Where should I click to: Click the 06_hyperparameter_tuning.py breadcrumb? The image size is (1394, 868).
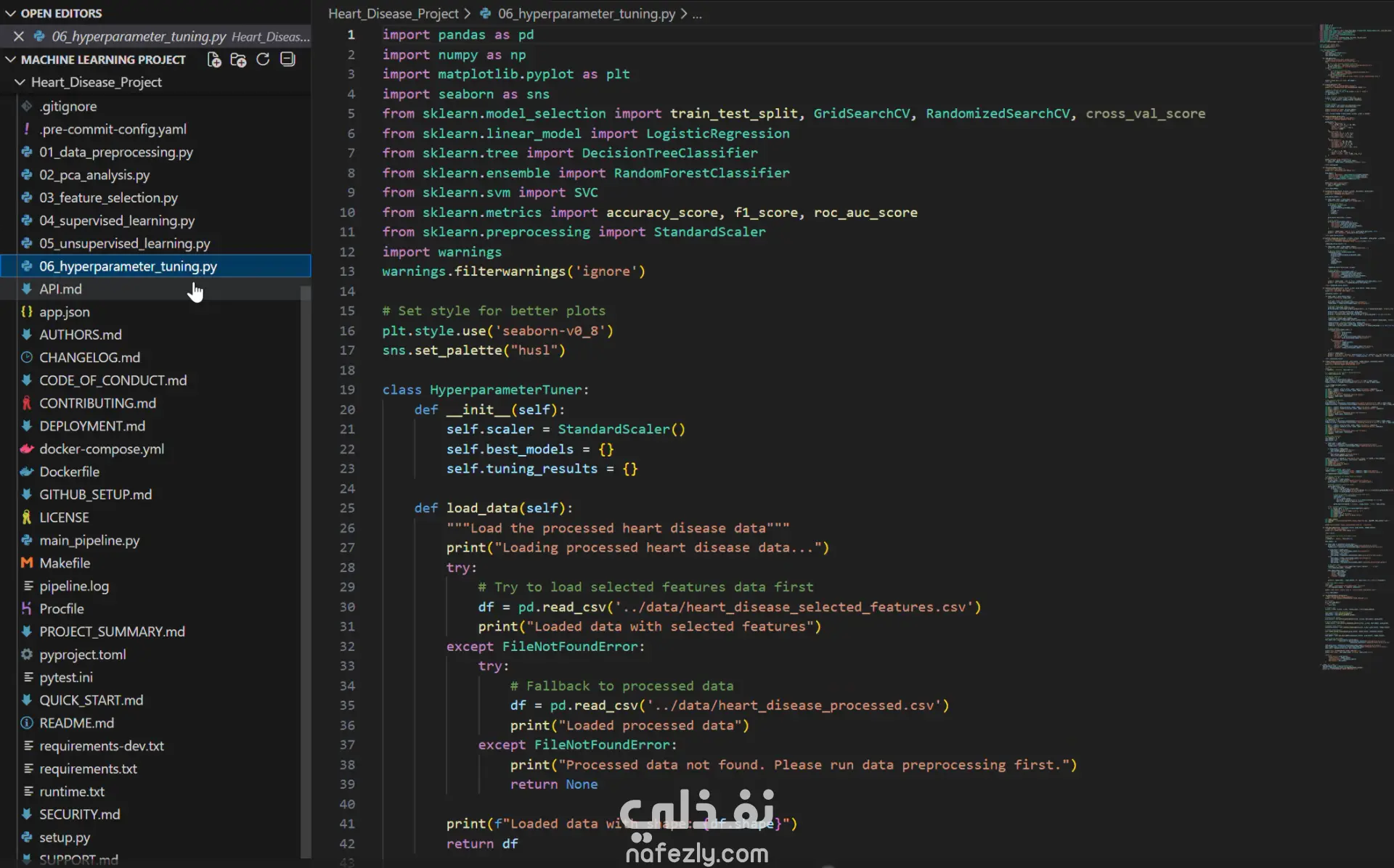click(x=586, y=14)
